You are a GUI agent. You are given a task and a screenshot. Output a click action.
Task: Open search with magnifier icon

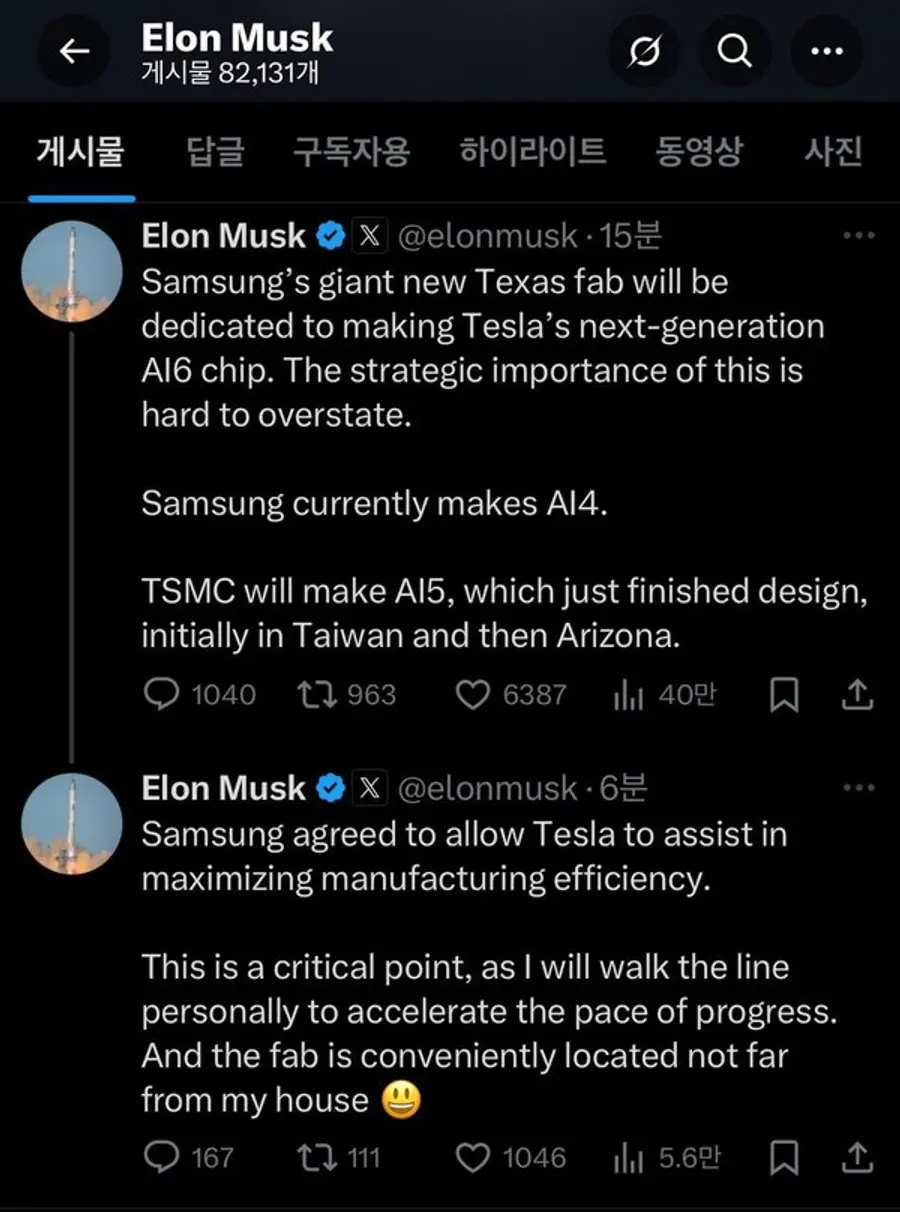(735, 52)
